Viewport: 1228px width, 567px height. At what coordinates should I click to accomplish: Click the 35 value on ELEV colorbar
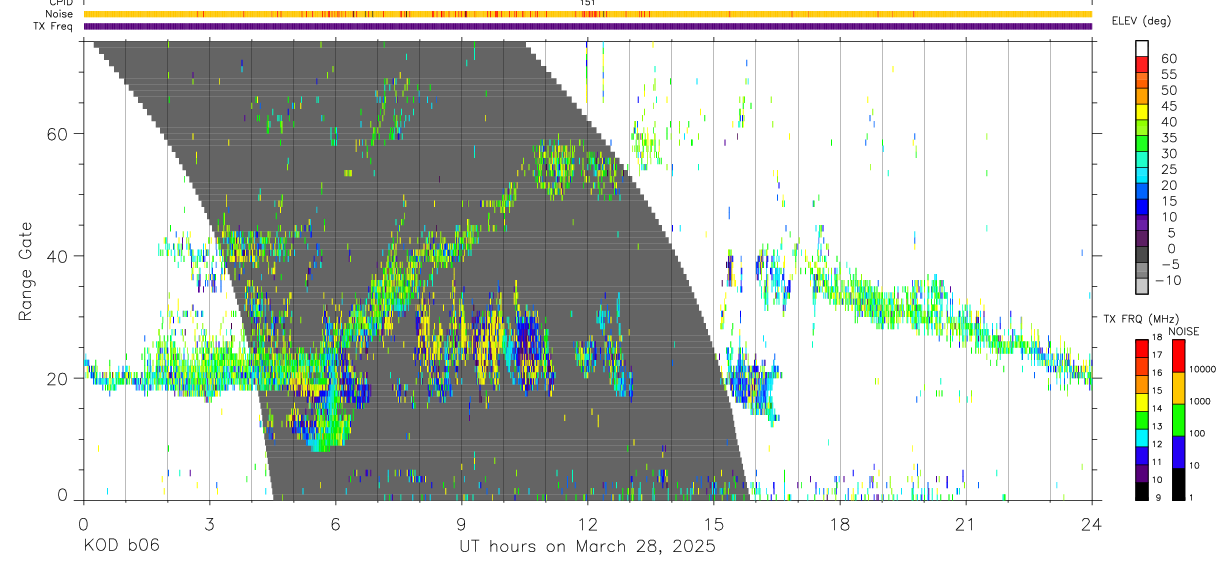click(x=1169, y=137)
